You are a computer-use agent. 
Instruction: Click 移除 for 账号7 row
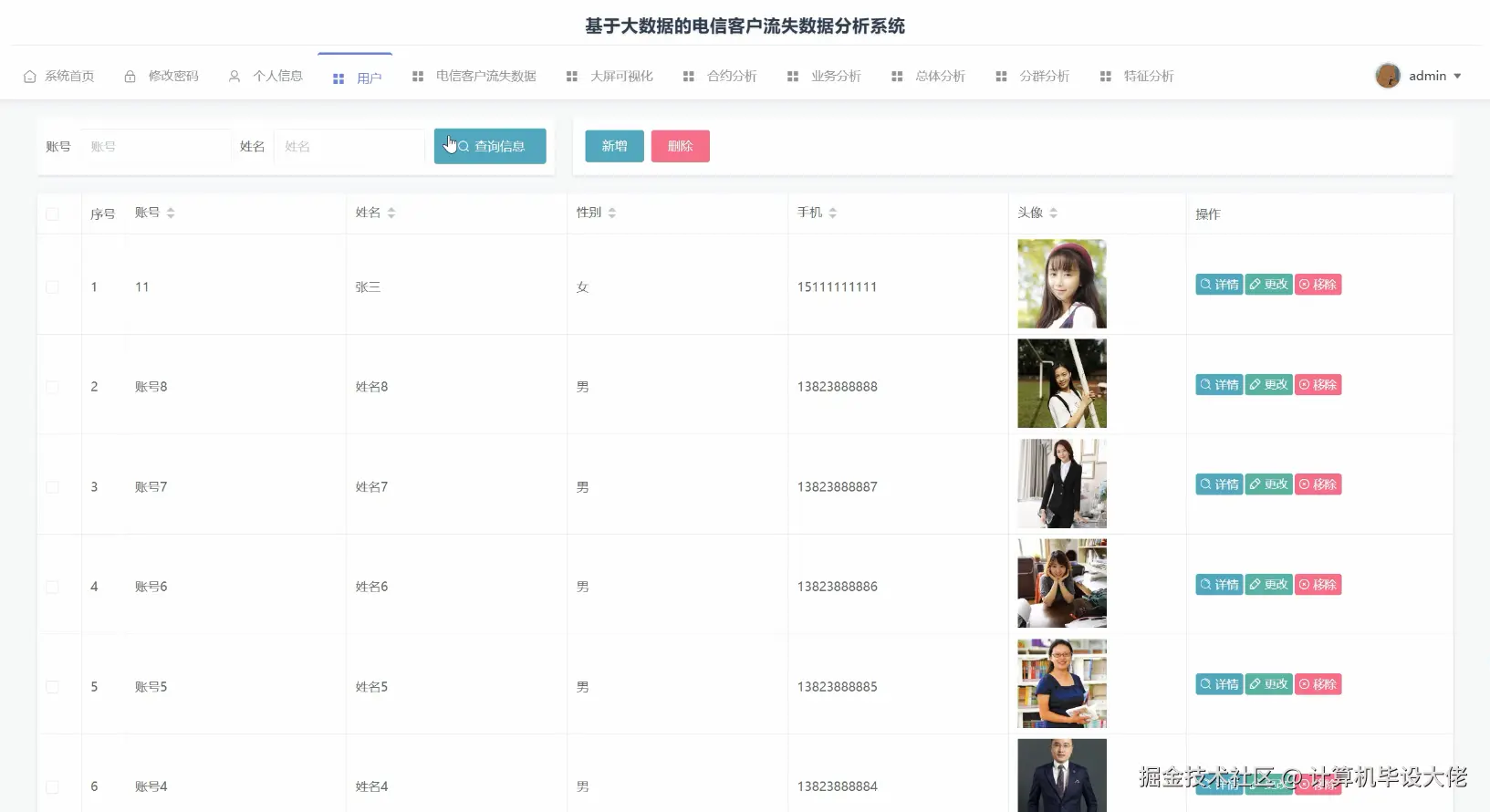(x=1318, y=484)
